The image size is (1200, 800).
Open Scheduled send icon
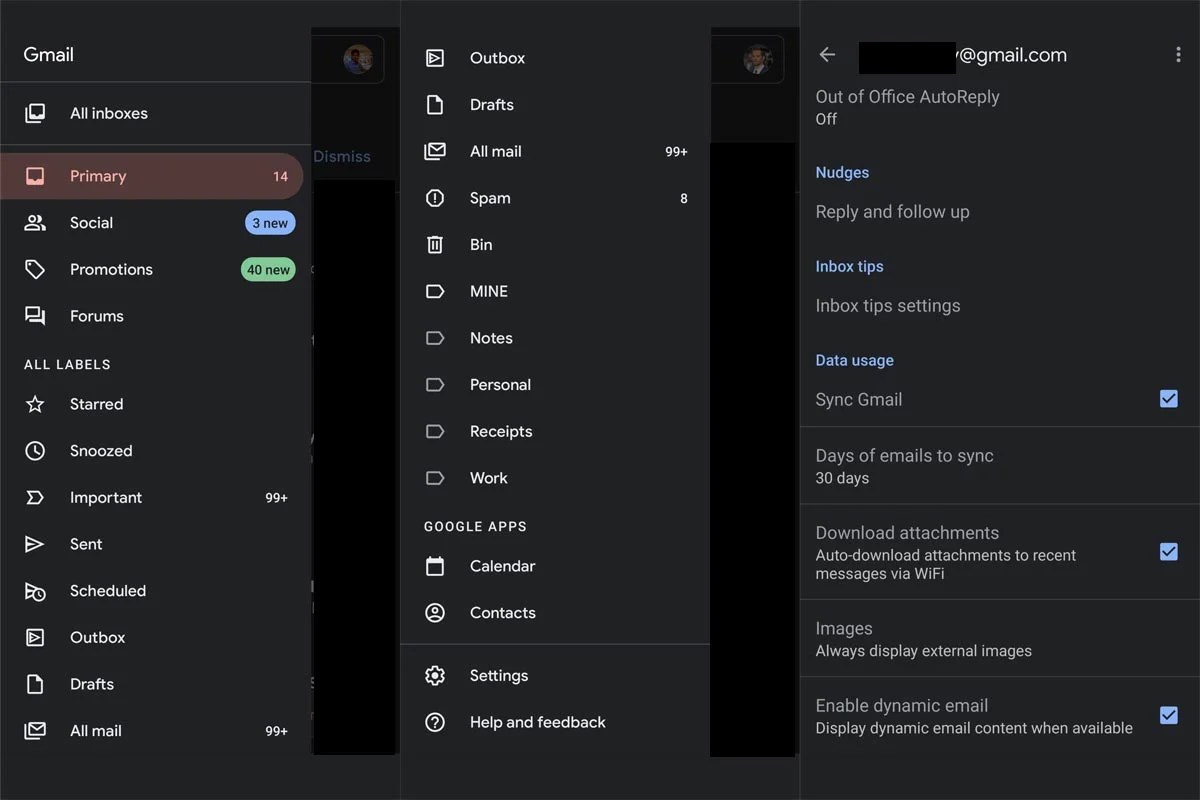pyautogui.click(x=35, y=591)
